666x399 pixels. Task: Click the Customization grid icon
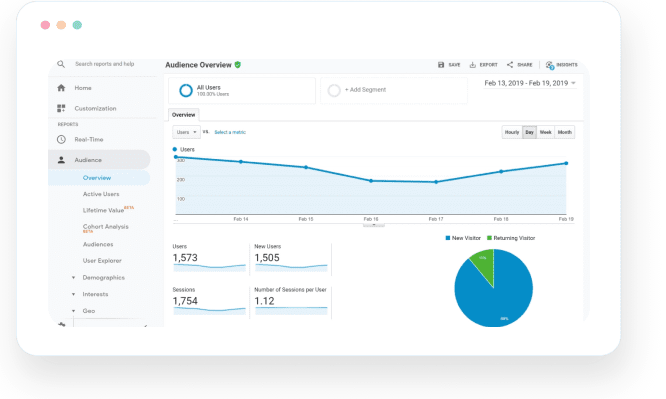pyautogui.click(x=61, y=108)
